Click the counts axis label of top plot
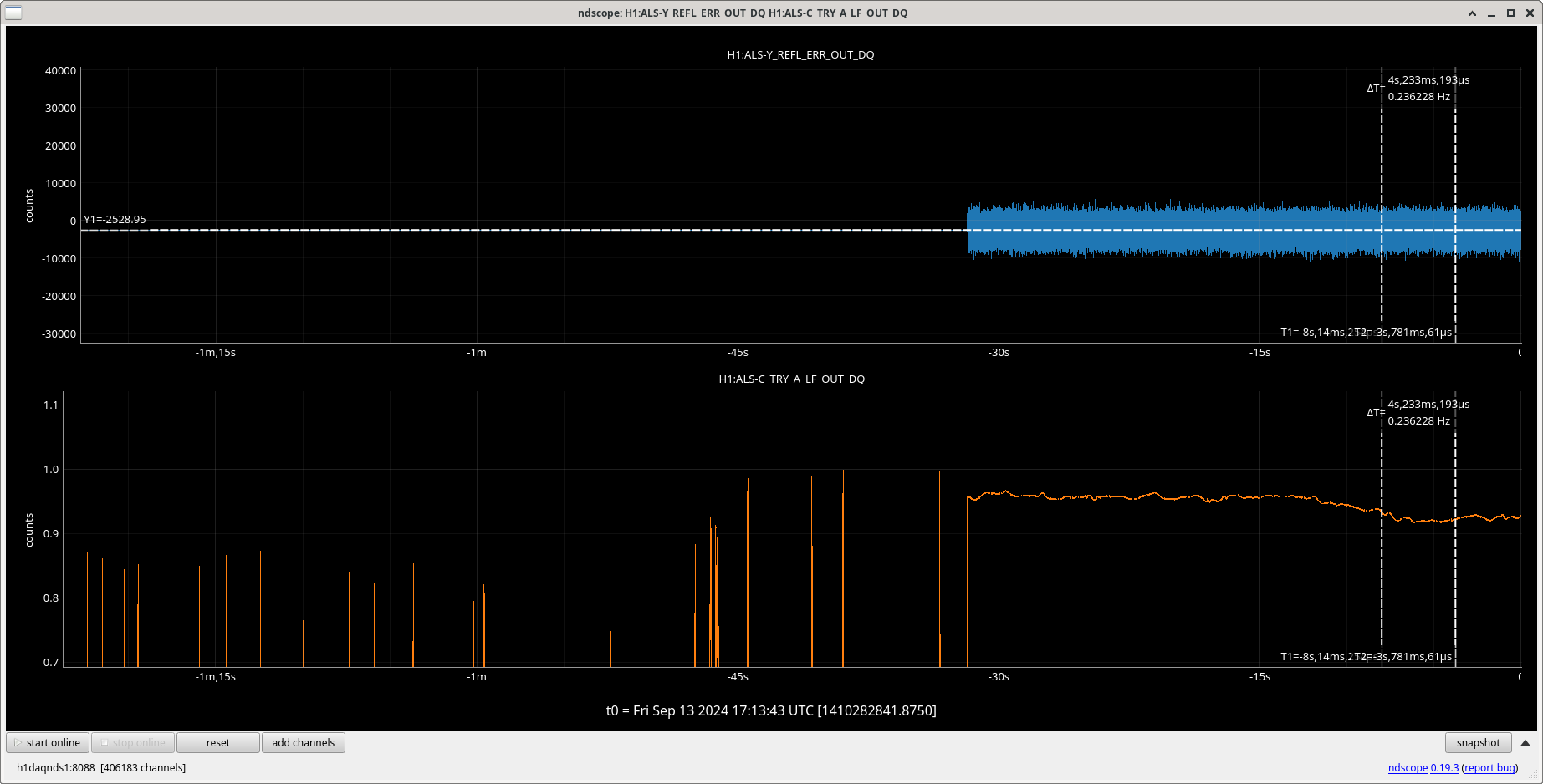Viewport: 1543px width, 784px height. (29, 206)
